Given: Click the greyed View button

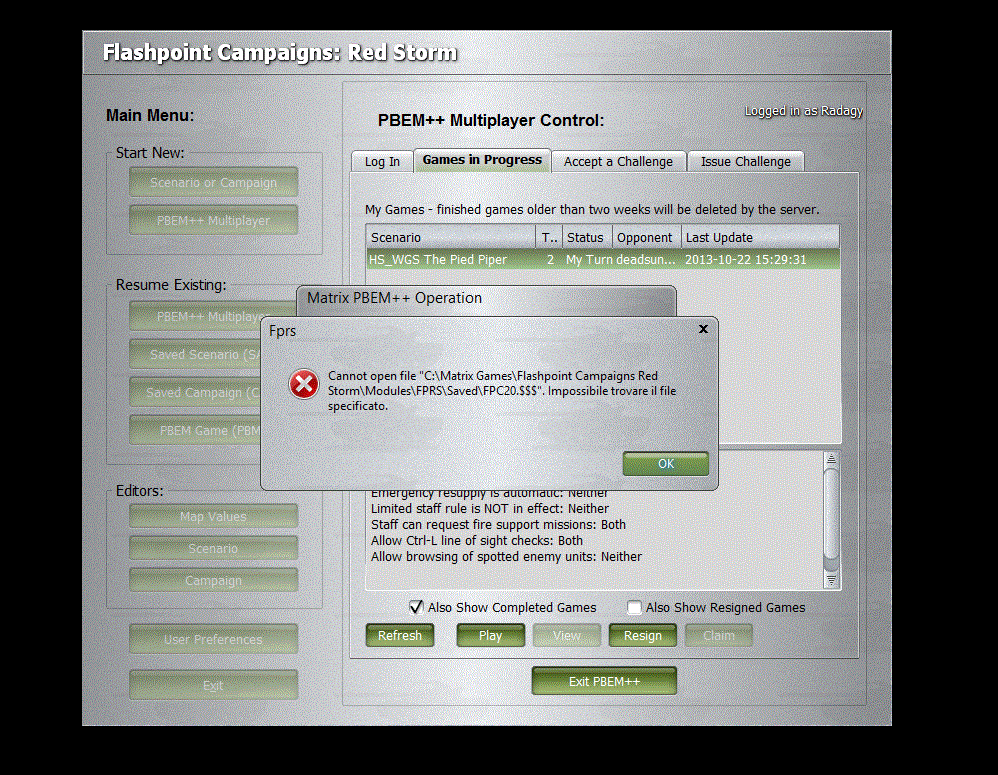Looking at the screenshot, I should [566, 636].
